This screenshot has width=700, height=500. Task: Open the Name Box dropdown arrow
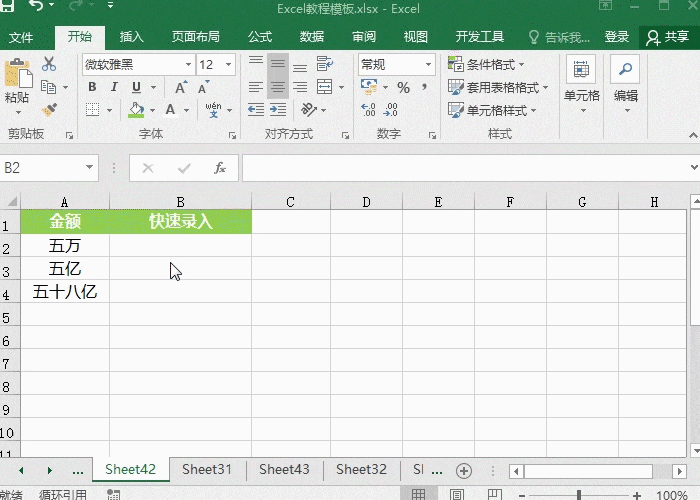(x=89, y=167)
